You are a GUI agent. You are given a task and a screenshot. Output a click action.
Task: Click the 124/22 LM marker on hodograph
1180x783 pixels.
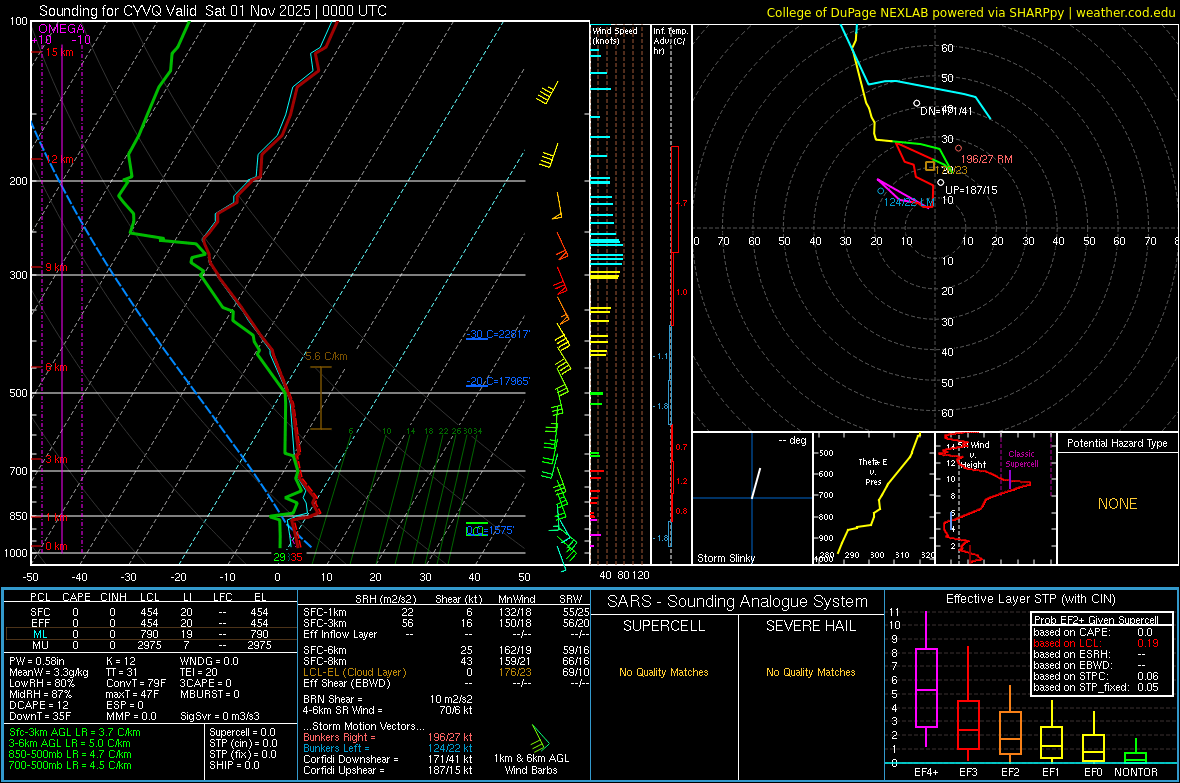(x=881, y=191)
